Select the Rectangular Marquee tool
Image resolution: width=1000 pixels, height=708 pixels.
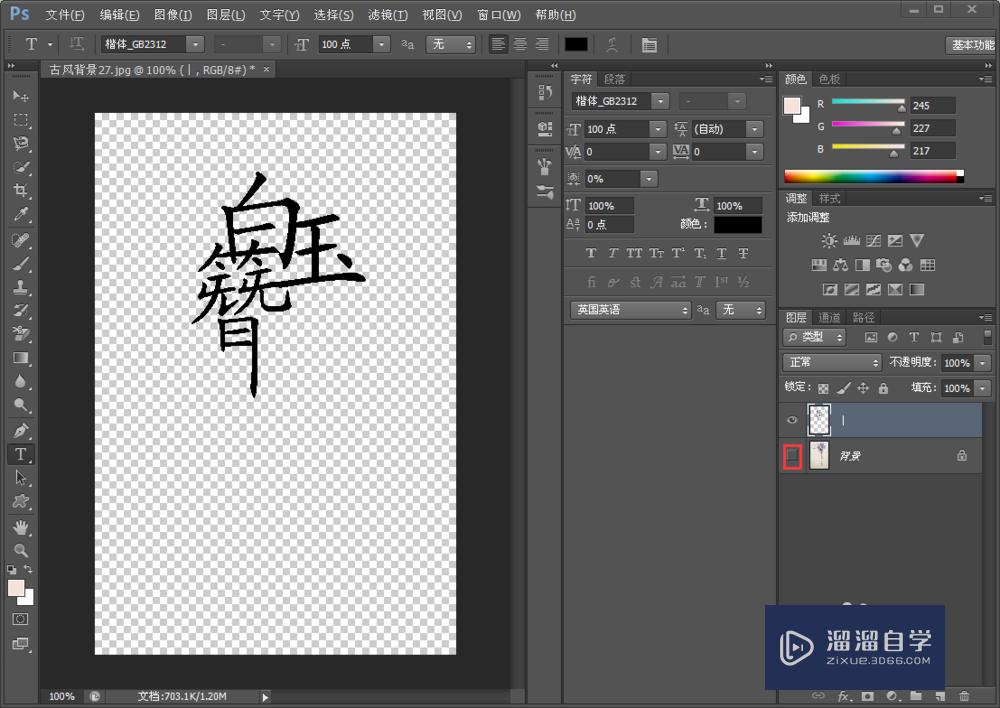(20, 120)
